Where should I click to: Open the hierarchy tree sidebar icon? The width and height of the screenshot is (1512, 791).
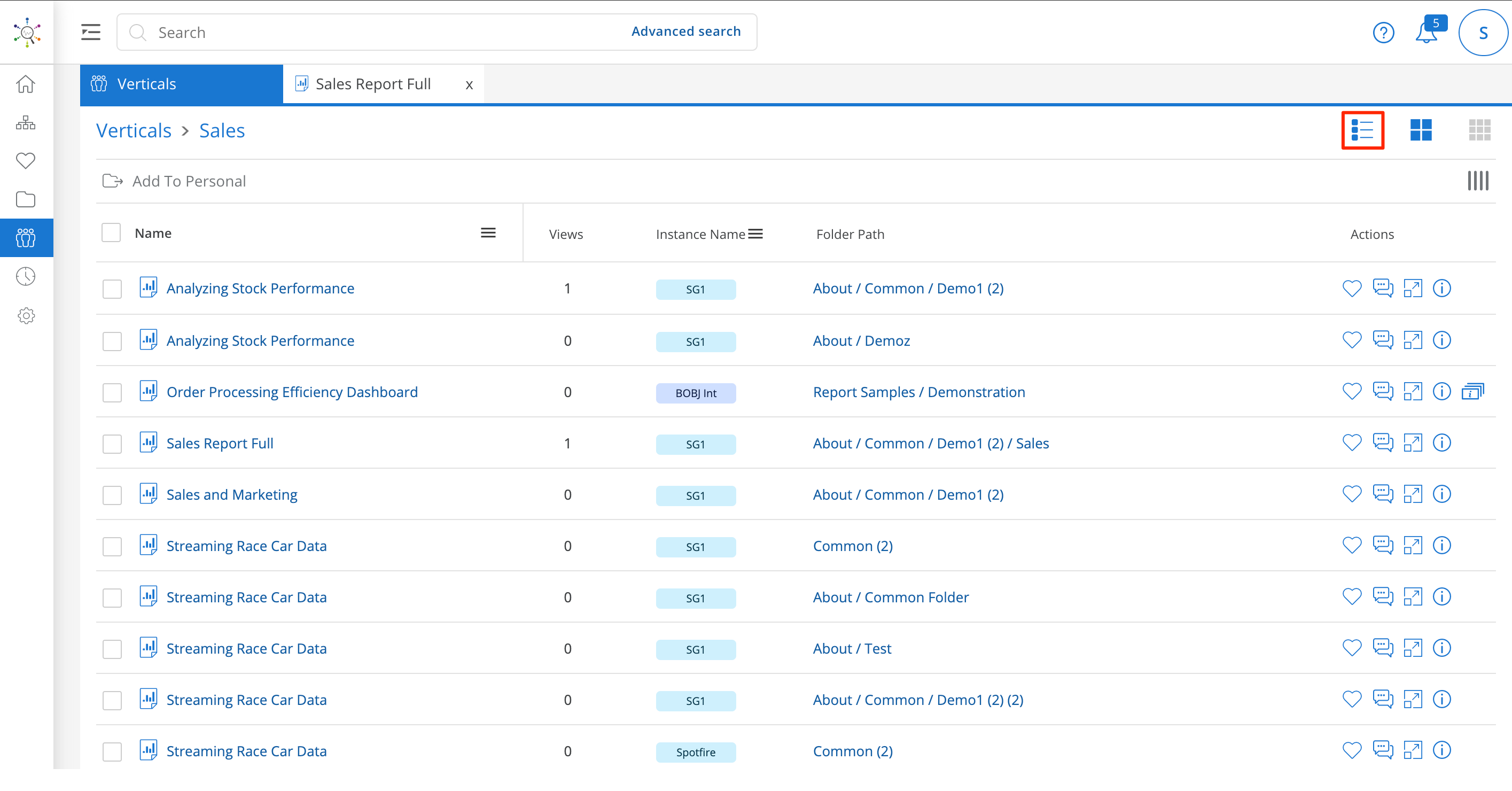click(x=26, y=123)
